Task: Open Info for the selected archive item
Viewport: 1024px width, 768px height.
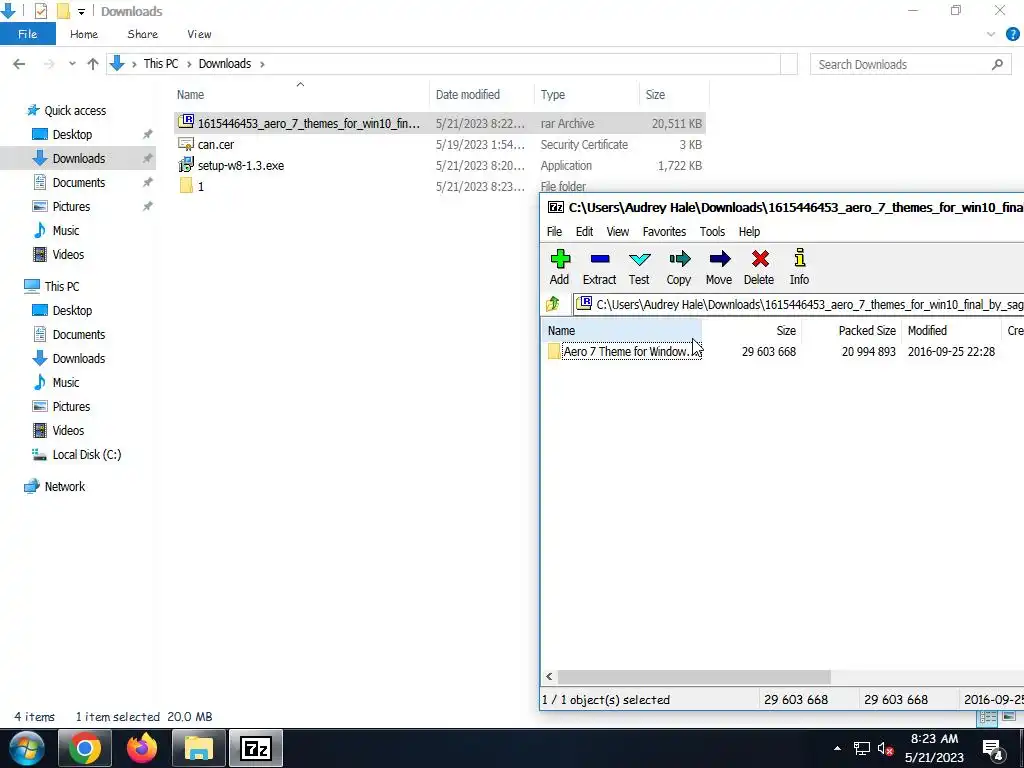Action: [x=799, y=267]
